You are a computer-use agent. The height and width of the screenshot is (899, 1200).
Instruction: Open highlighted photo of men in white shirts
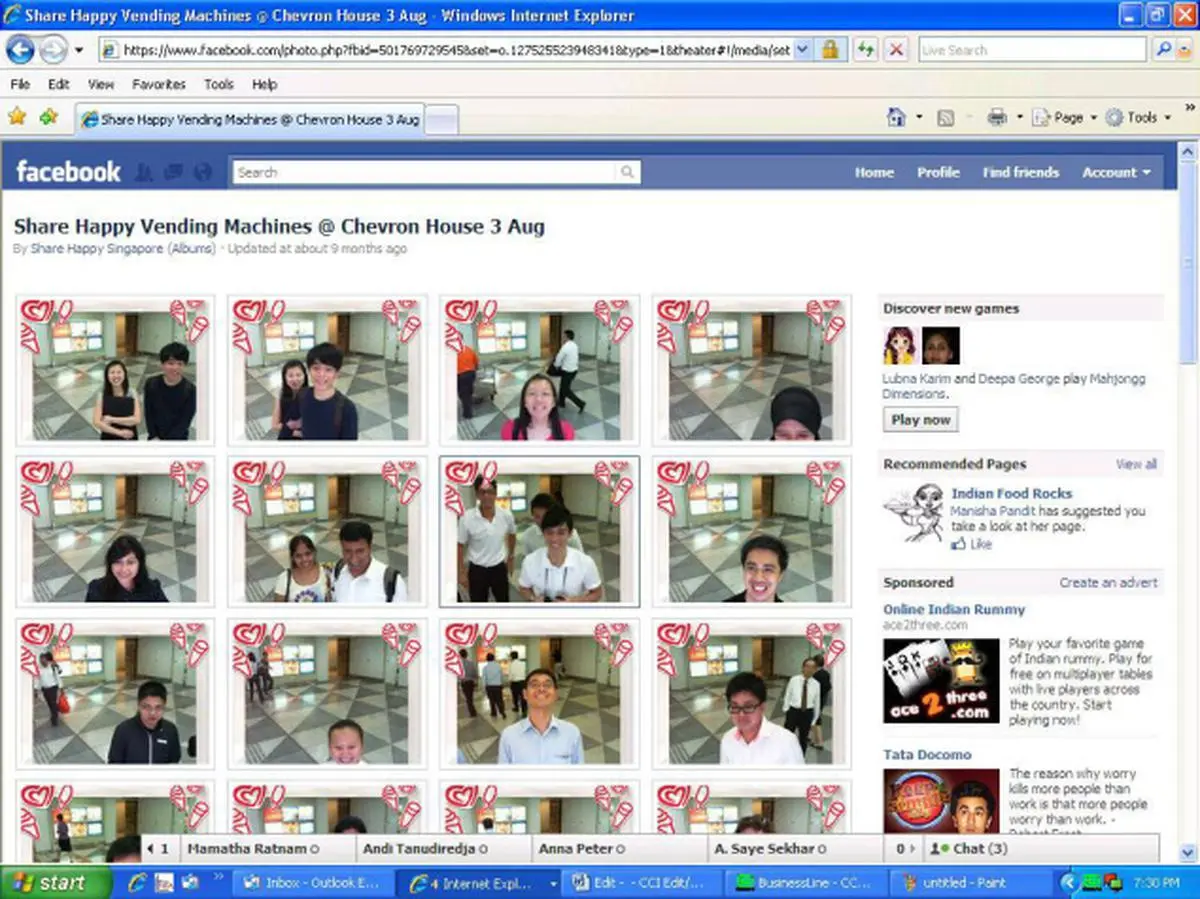(540, 531)
